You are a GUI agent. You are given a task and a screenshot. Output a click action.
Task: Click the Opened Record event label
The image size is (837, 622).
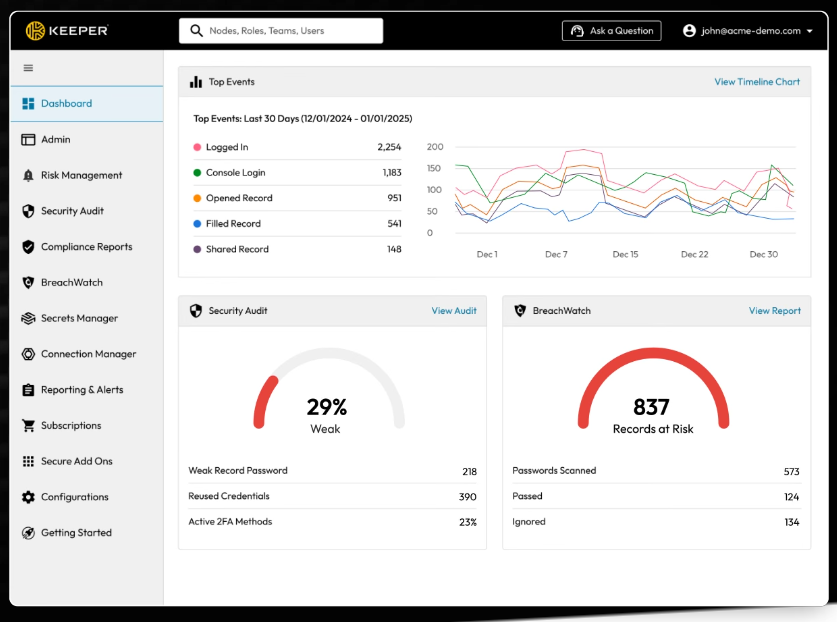pyautogui.click(x=239, y=198)
